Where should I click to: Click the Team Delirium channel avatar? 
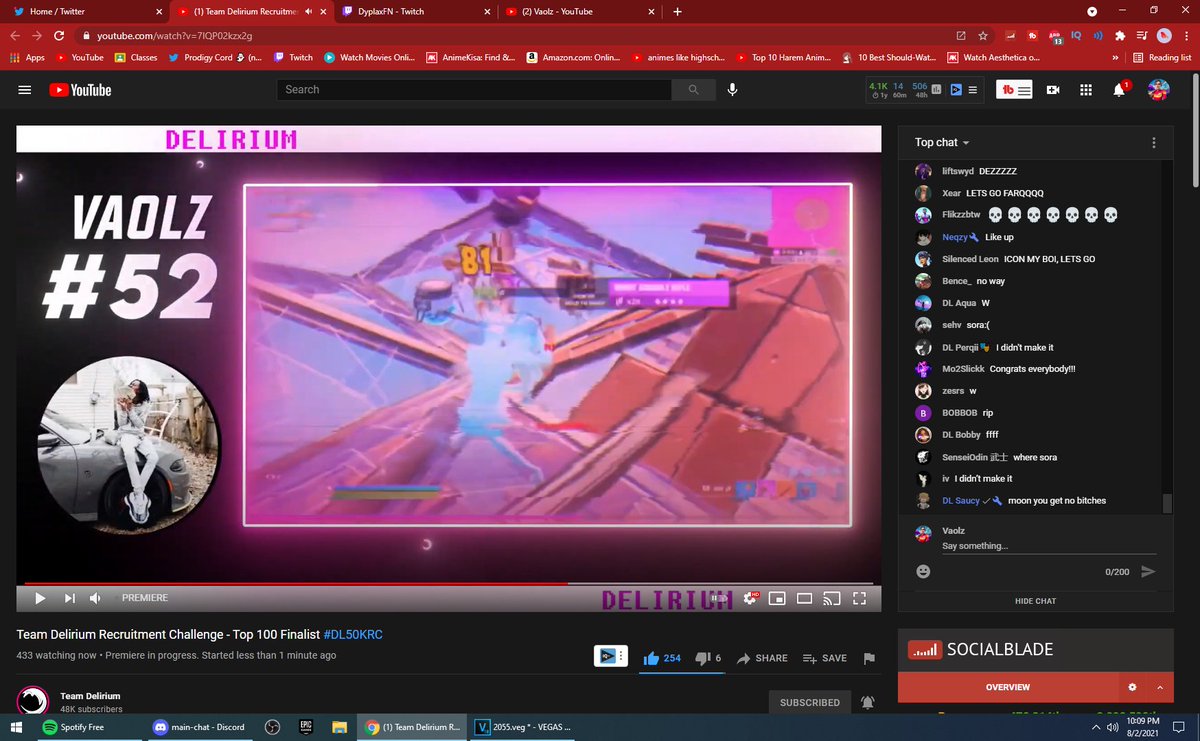pyautogui.click(x=34, y=700)
